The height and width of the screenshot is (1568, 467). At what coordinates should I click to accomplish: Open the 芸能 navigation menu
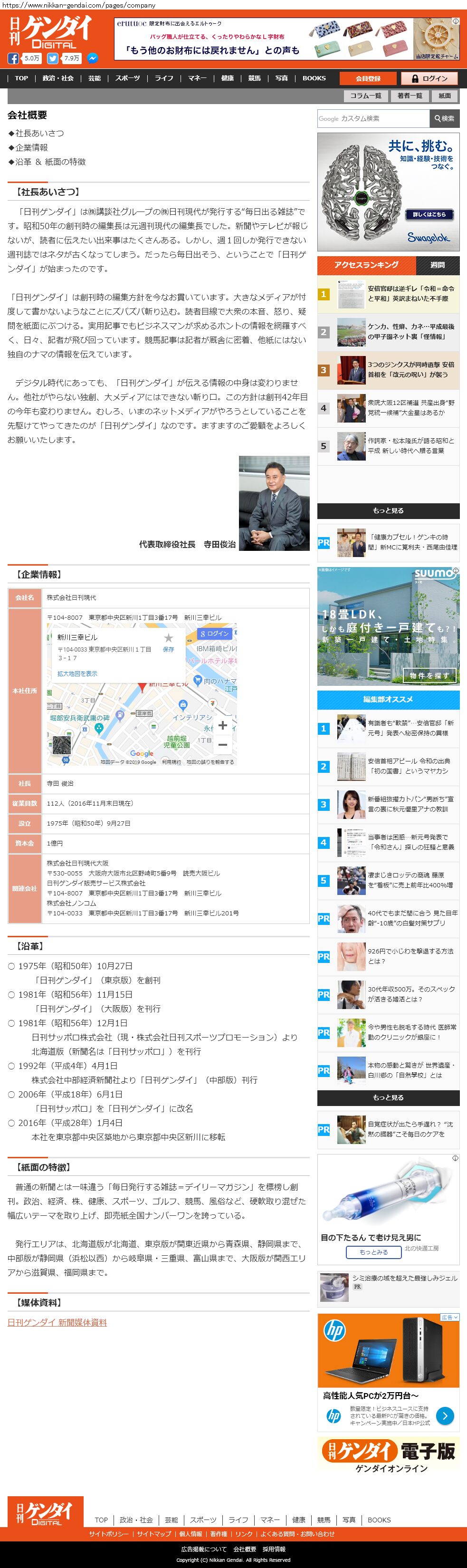(94, 78)
